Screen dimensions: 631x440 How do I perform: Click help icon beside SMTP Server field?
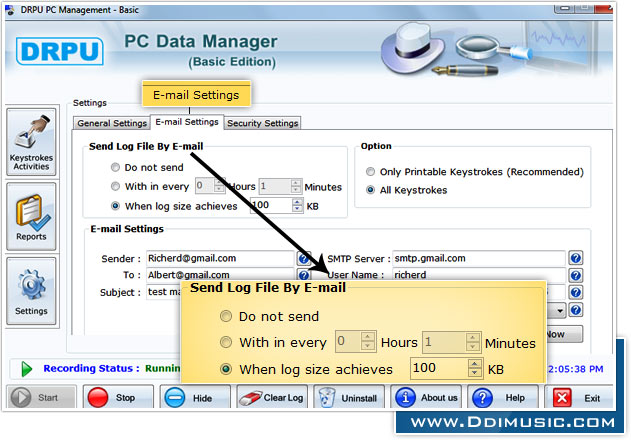(x=576, y=258)
